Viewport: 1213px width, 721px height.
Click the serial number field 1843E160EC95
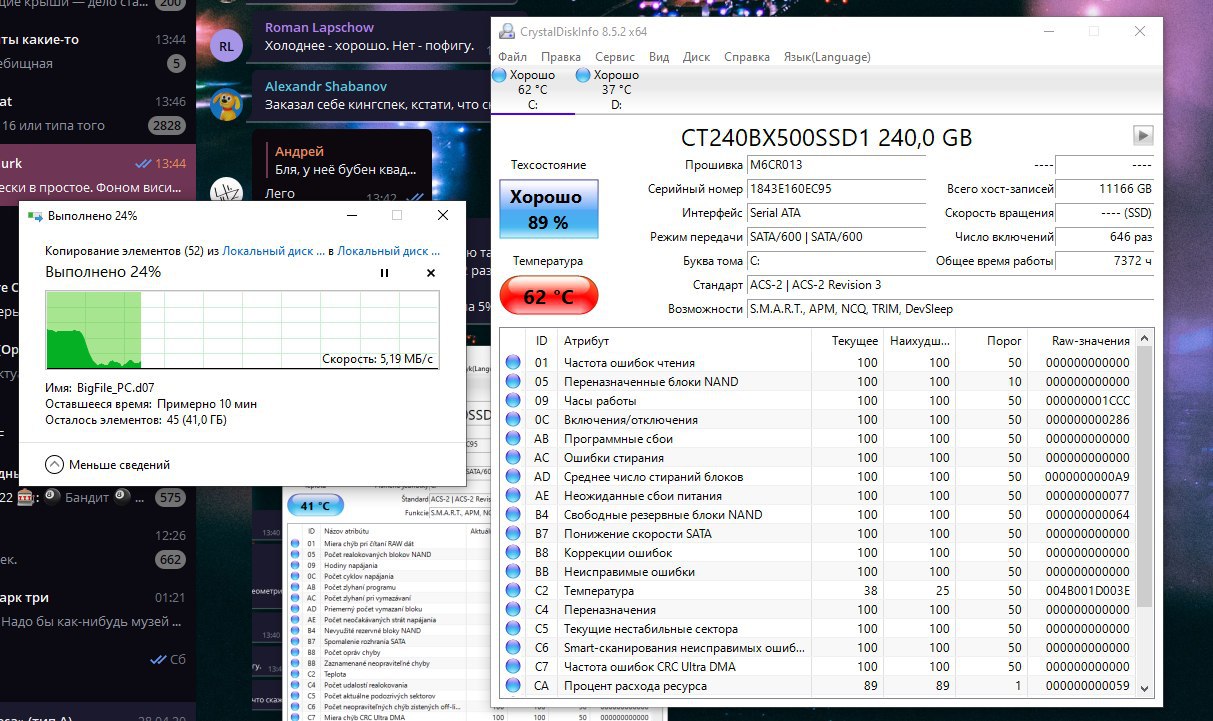pyautogui.click(x=836, y=189)
